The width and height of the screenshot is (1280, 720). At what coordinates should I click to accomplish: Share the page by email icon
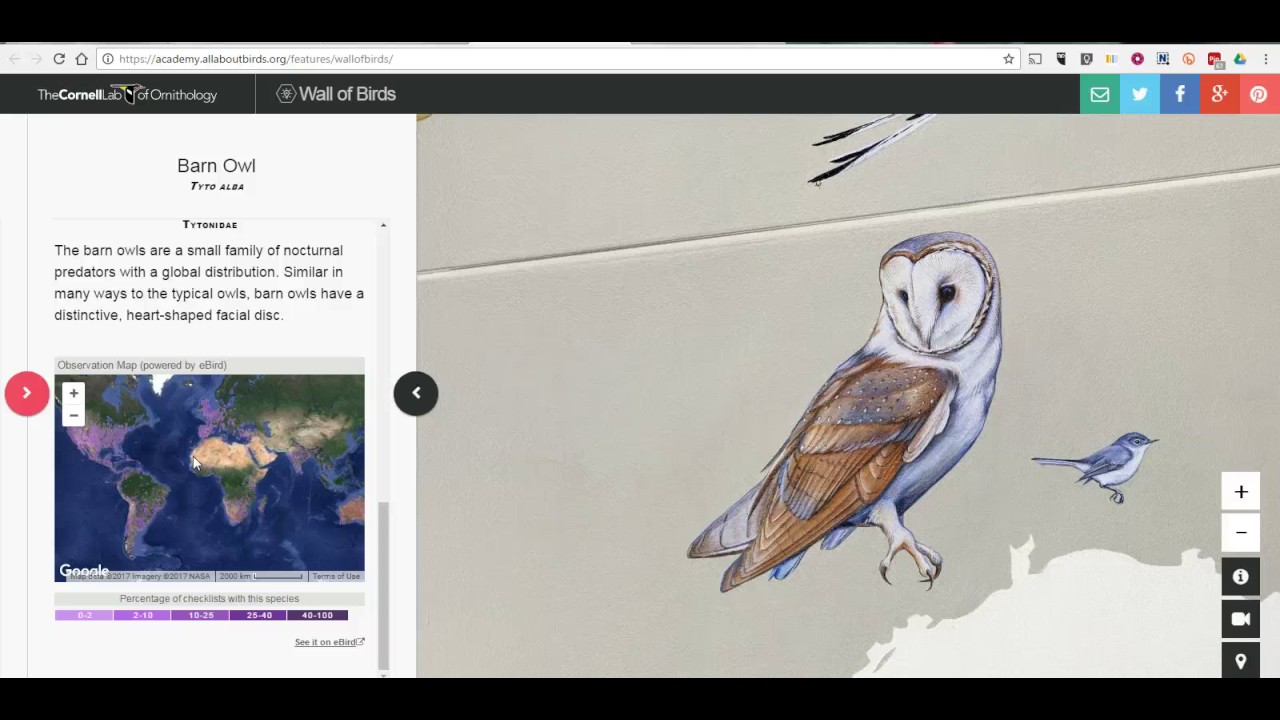pyautogui.click(x=1100, y=94)
